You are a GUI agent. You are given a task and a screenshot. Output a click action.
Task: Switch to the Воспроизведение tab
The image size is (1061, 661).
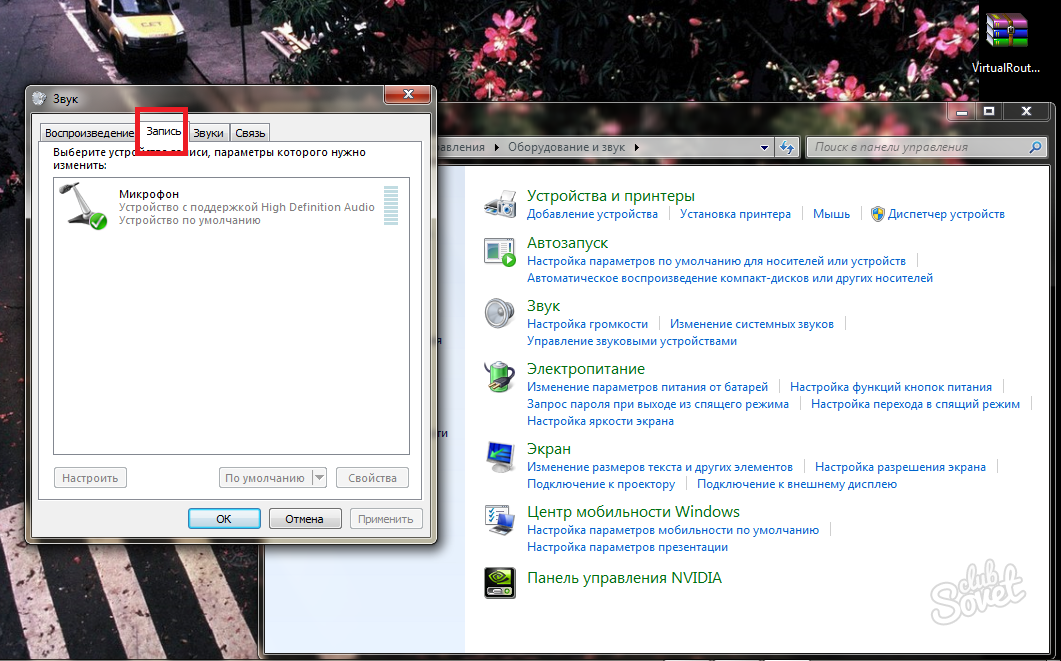(x=89, y=133)
